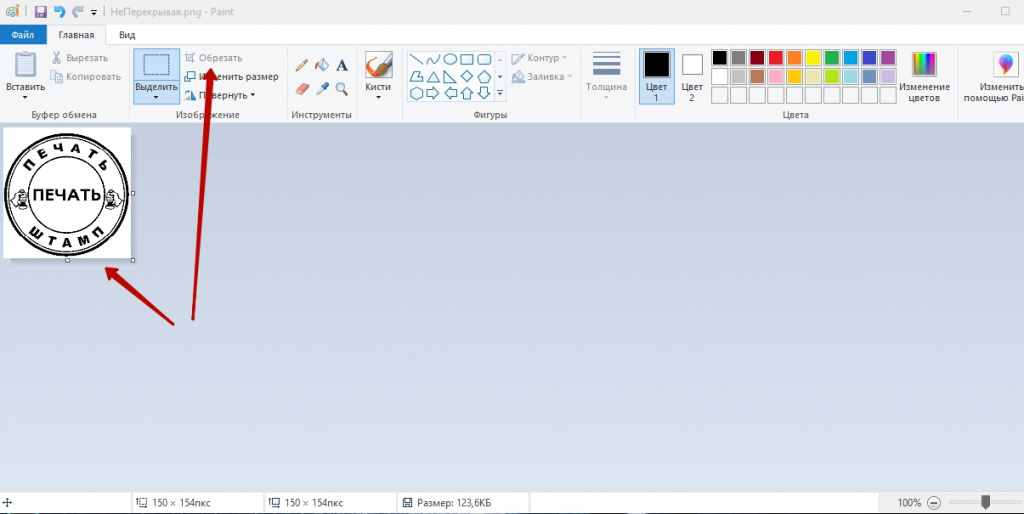This screenshot has width=1024, height=514.
Task: Pick the yellow color swatch
Action: click(x=813, y=57)
